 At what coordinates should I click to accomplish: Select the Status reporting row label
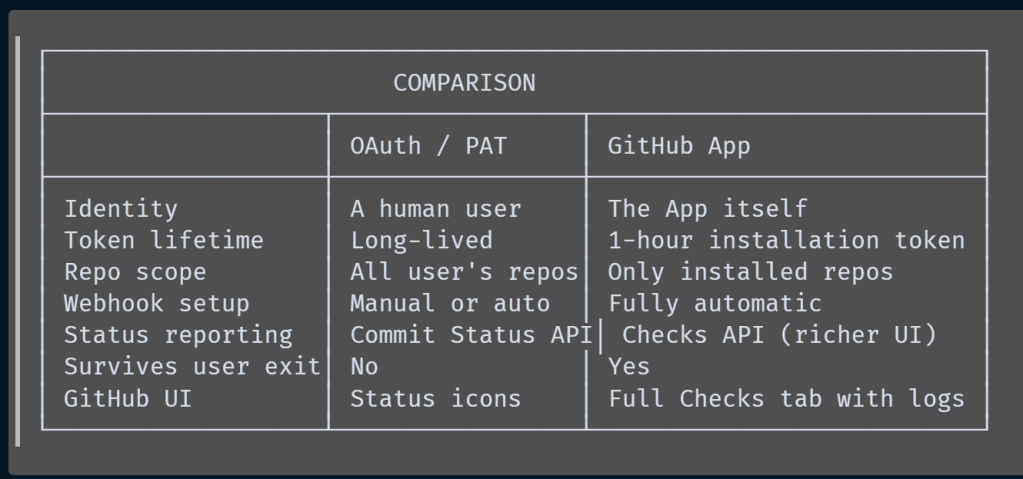coord(178,335)
